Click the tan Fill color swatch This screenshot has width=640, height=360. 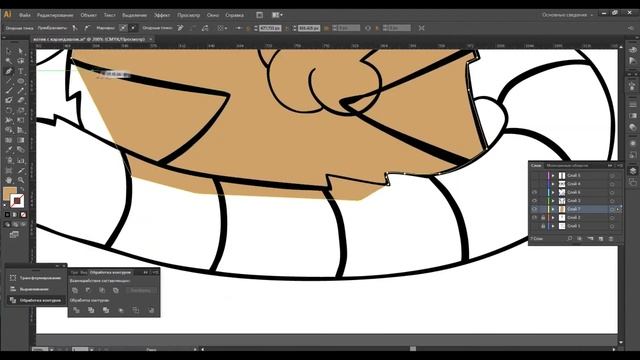coord(9,193)
